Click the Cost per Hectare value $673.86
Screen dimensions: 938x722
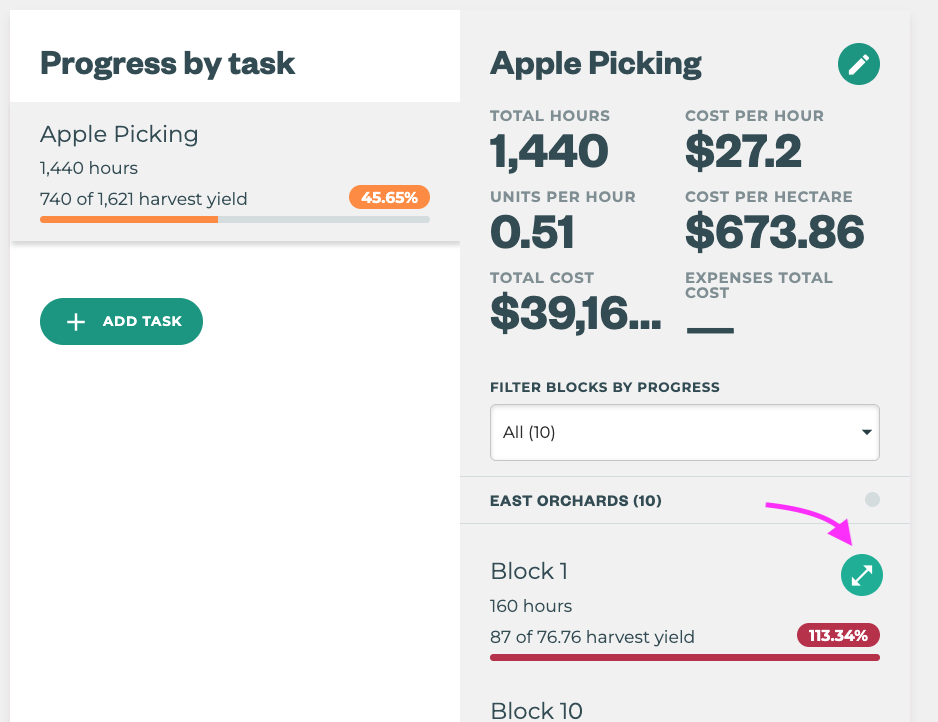point(774,233)
